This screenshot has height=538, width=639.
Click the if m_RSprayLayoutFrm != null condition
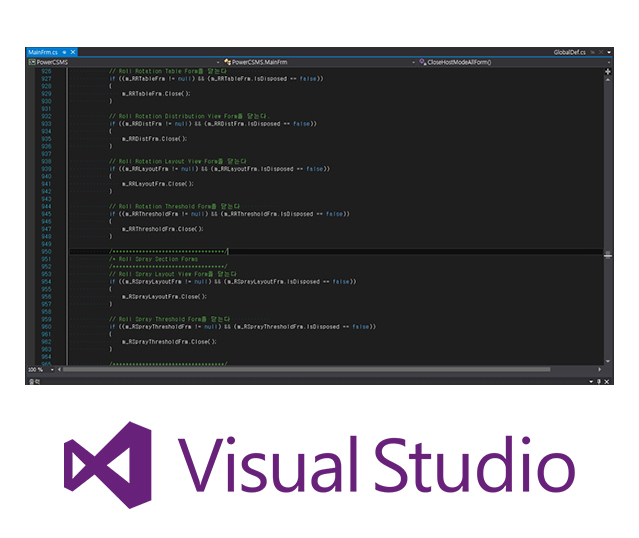click(232, 282)
